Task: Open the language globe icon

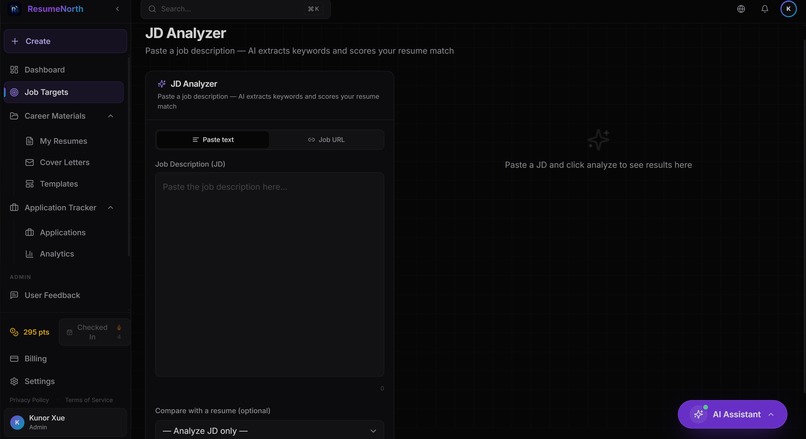Action: point(741,9)
